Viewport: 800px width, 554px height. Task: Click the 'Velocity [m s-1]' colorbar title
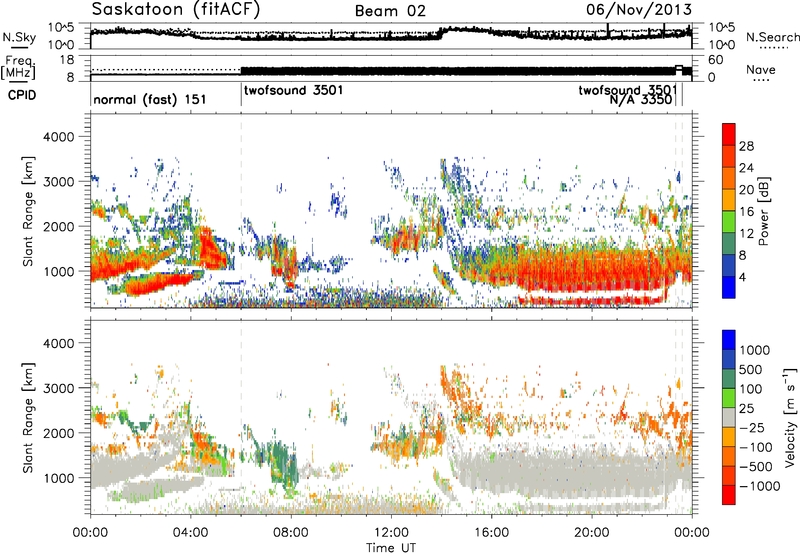tap(790, 416)
